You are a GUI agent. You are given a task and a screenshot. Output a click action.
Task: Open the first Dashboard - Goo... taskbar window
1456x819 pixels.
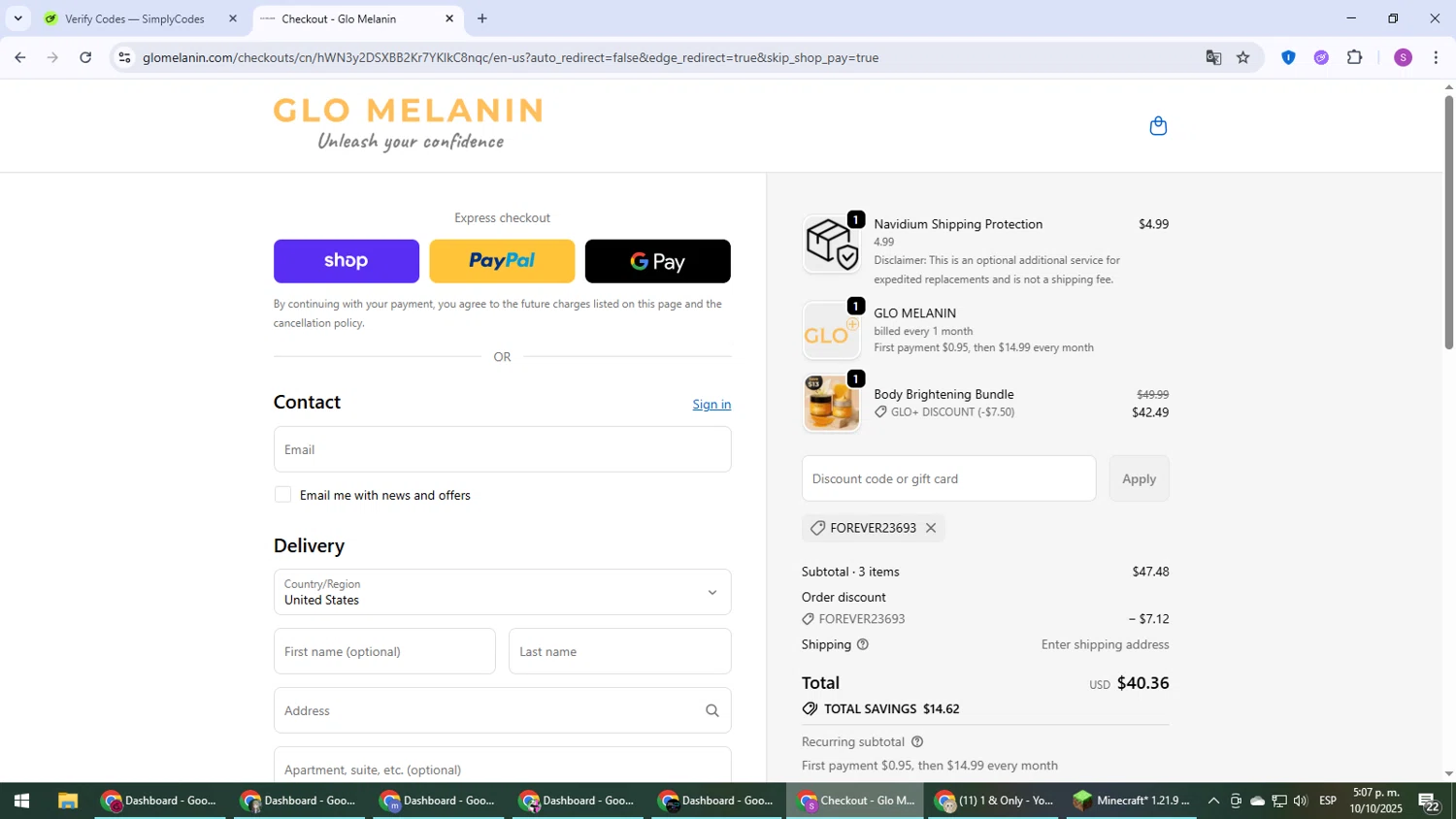[160, 802]
